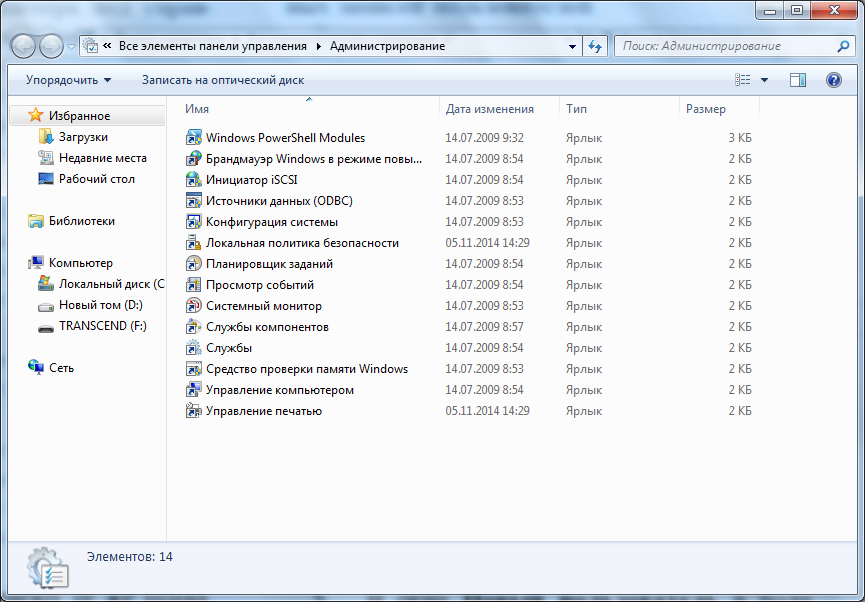The image size is (865, 602).
Task: Click the Загрузки folder icon in sidebar
Action: [x=46, y=136]
